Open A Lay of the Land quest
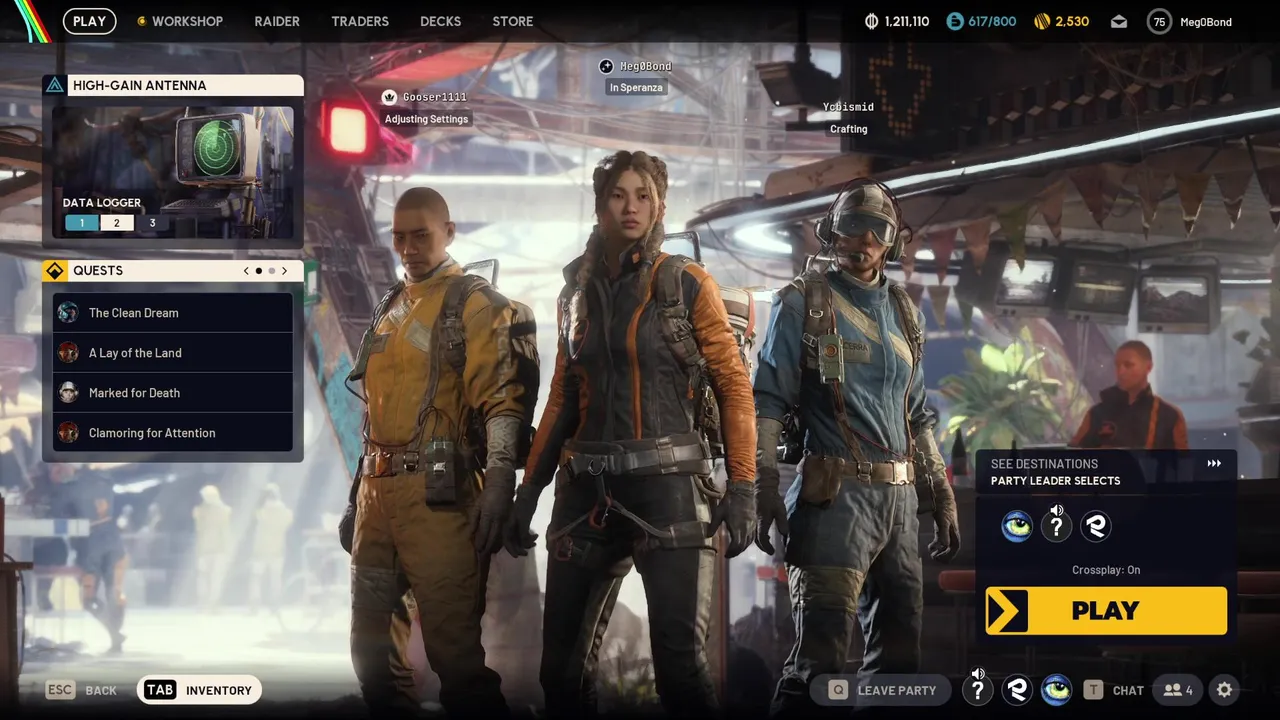Screen dimensions: 1280x720 [173, 353]
